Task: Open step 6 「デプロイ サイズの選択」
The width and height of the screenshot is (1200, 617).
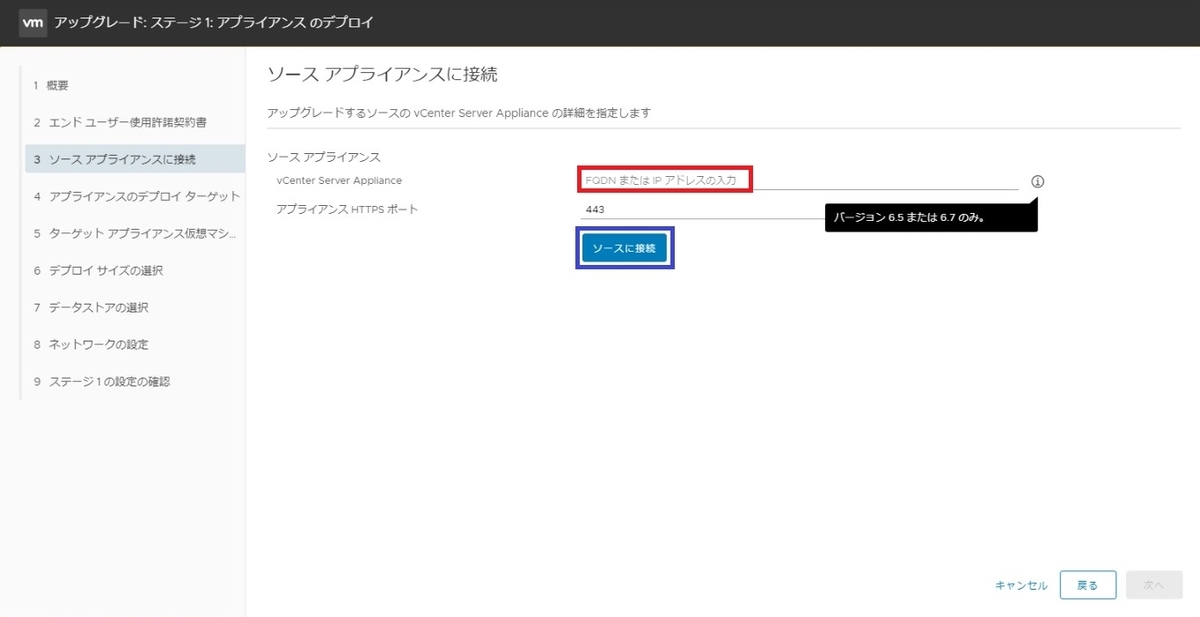Action: point(97,270)
